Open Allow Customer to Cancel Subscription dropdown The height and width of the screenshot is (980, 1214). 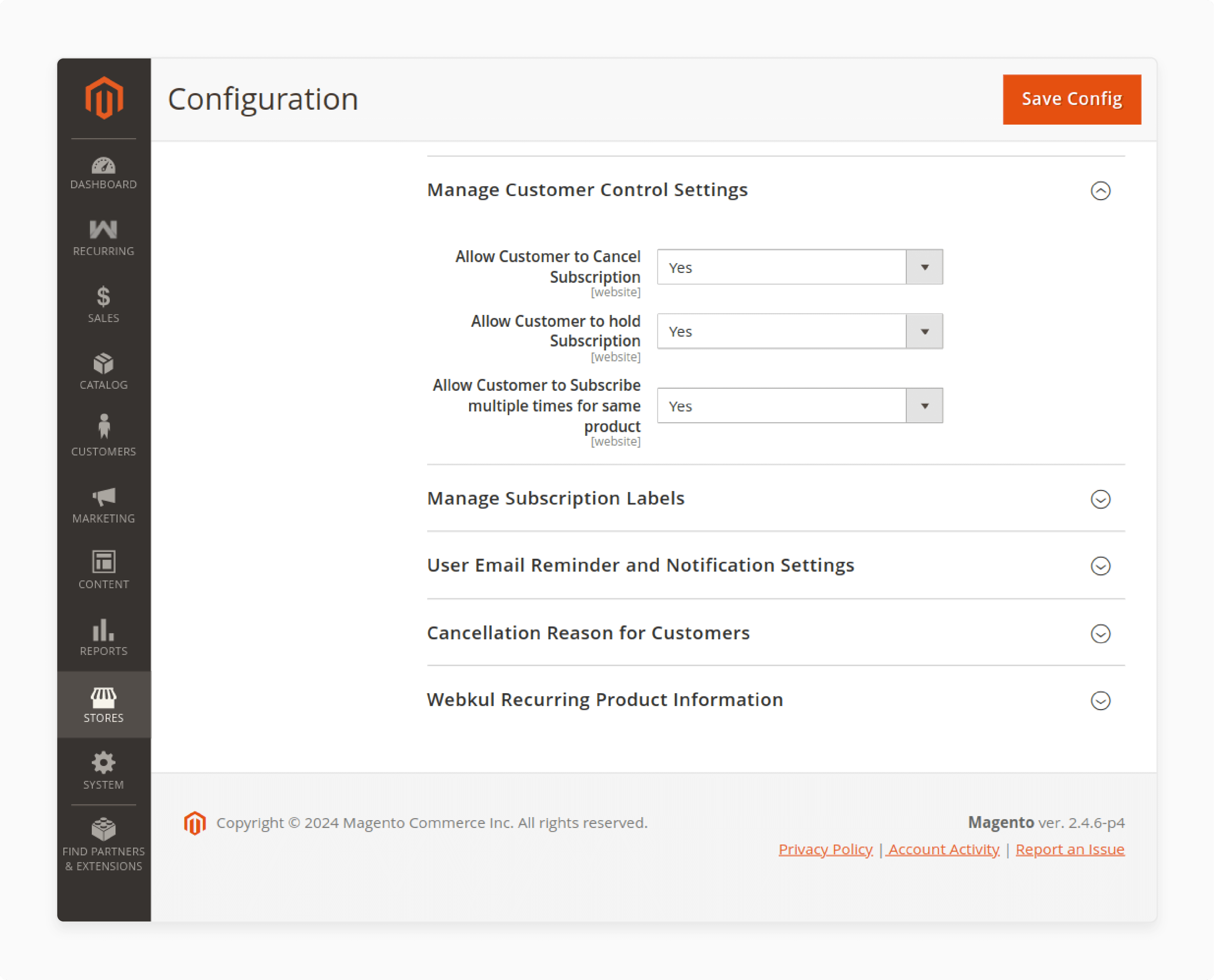click(799, 267)
